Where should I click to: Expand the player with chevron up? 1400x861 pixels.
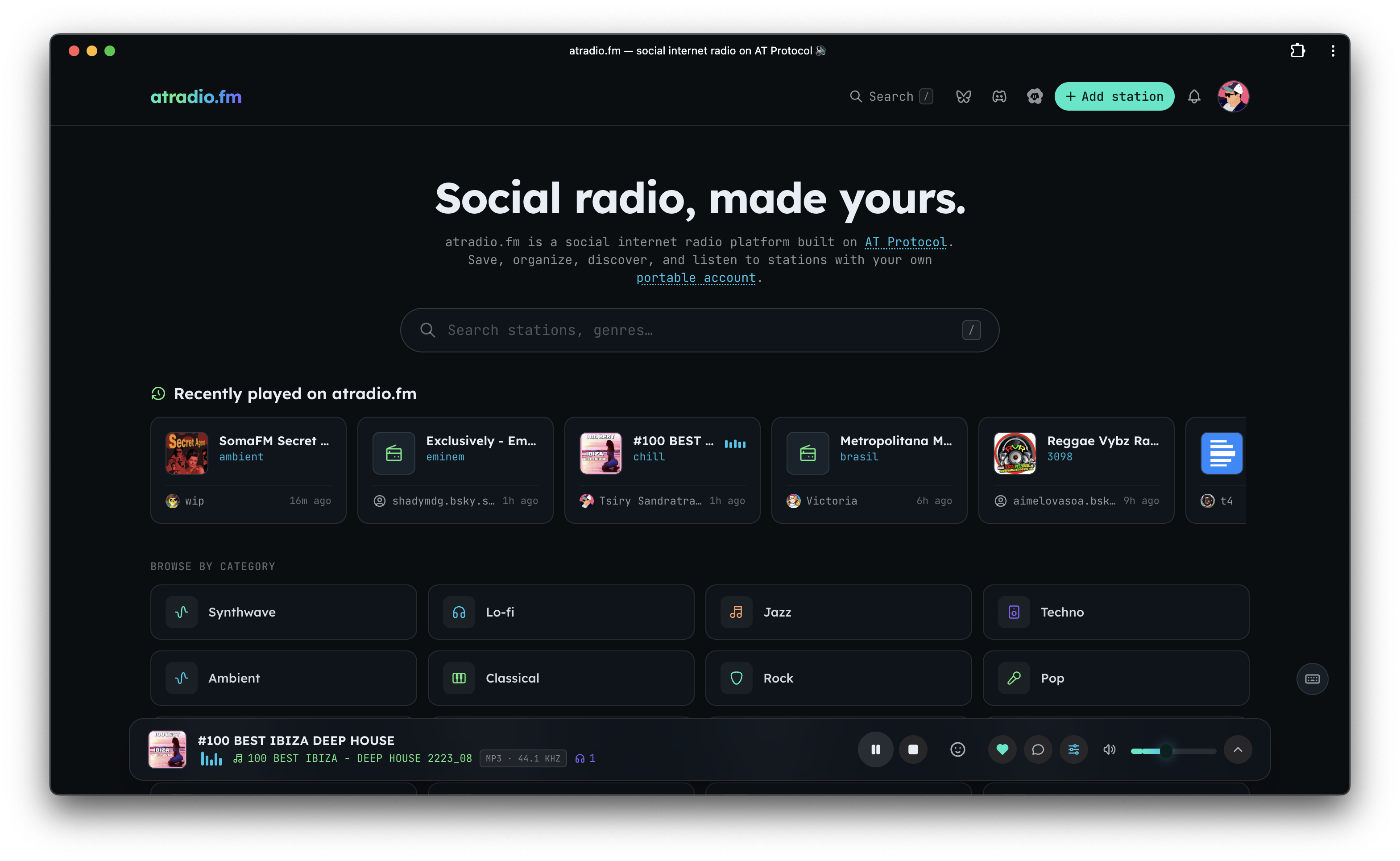pos(1237,749)
